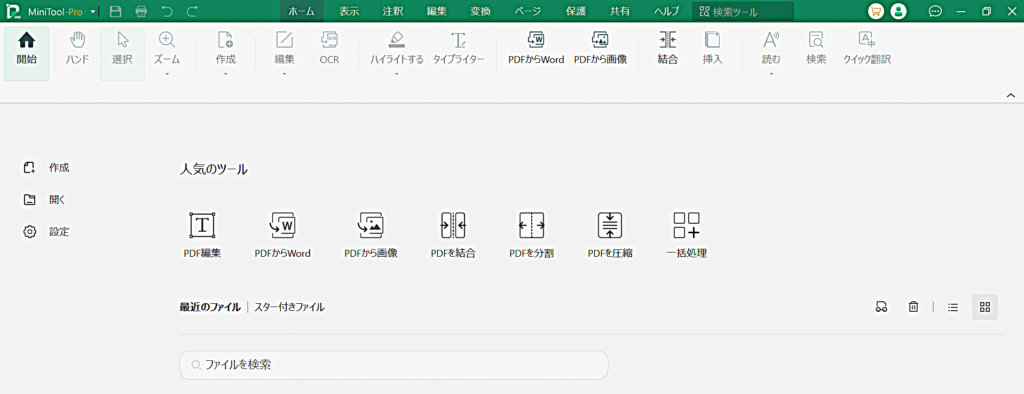This screenshot has height=394, width=1024.
Task: Open PDFから画像 in popular tools
Action: point(370,235)
